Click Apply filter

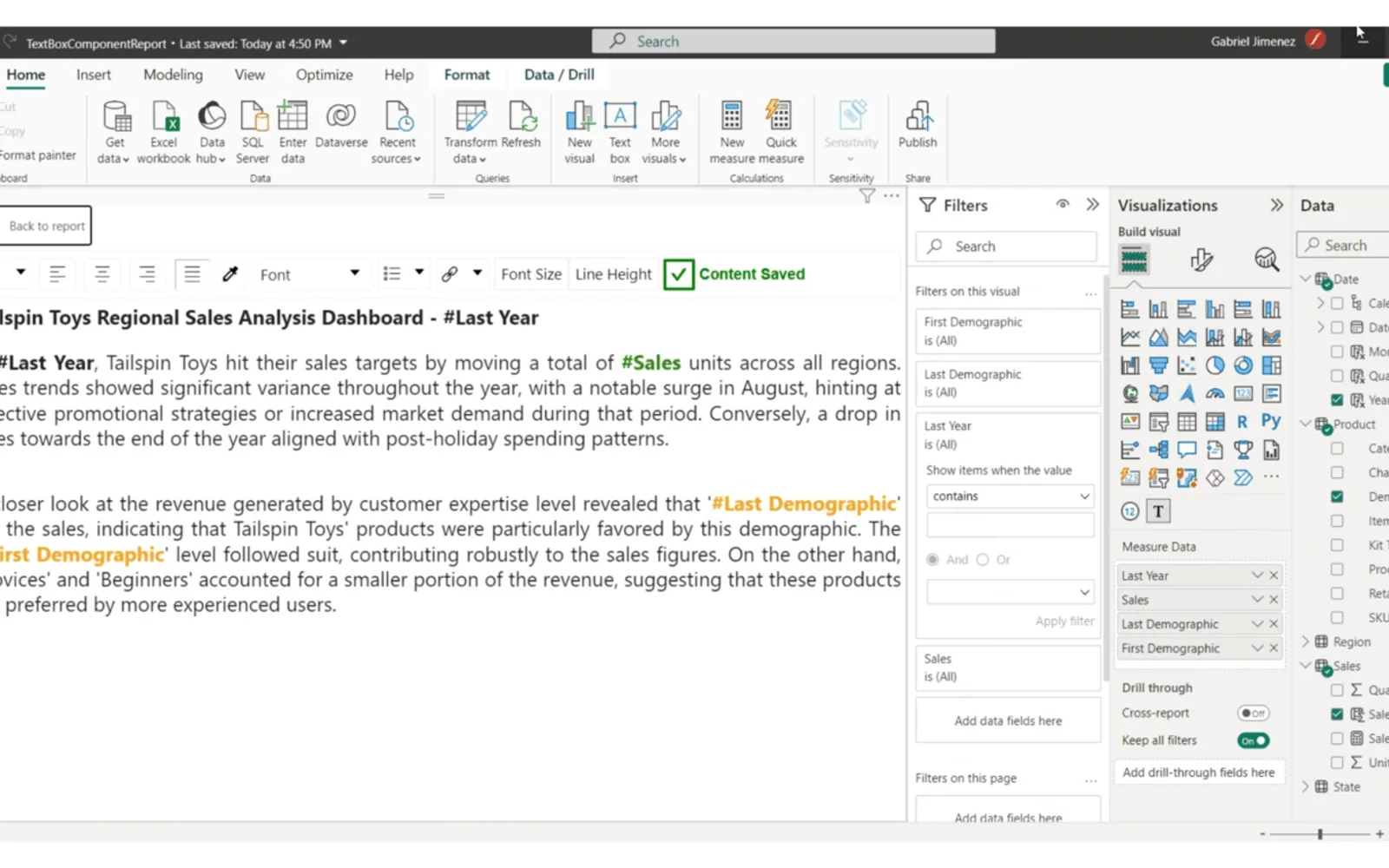click(x=1064, y=621)
